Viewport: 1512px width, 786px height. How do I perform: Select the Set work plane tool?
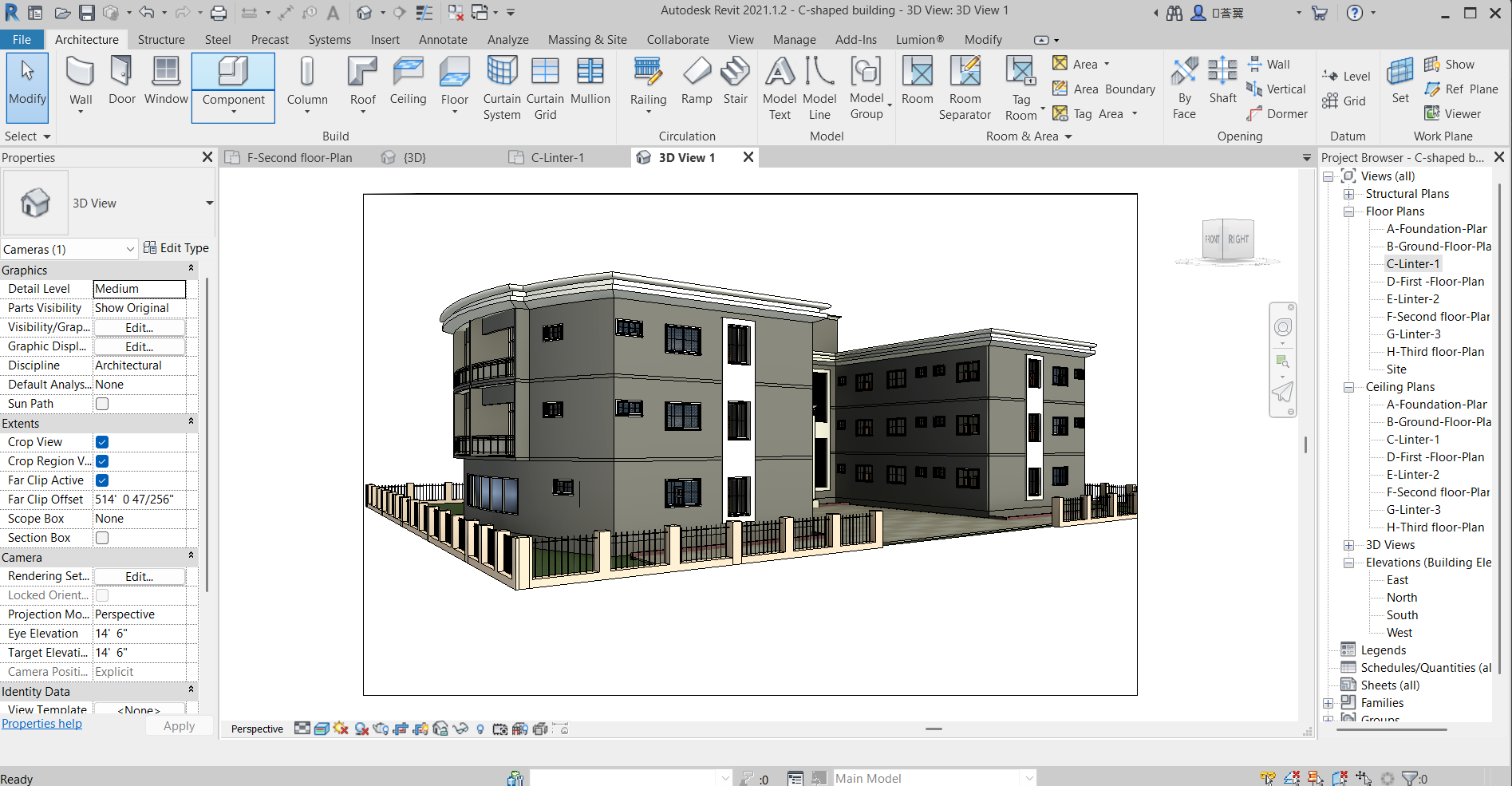[1400, 80]
